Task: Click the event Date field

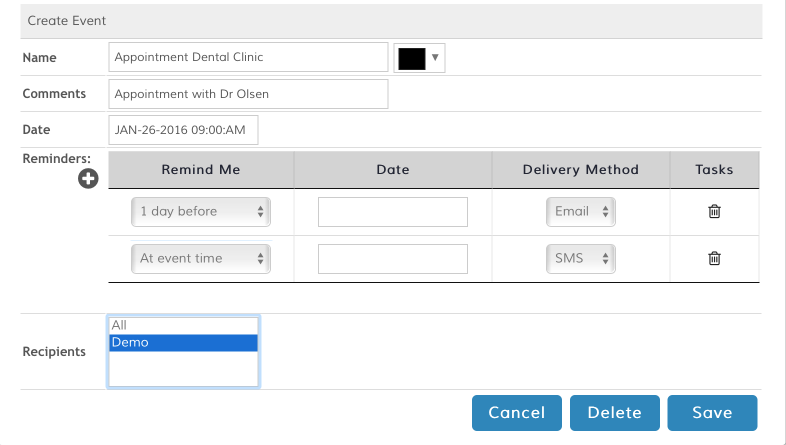Action: coord(183,130)
